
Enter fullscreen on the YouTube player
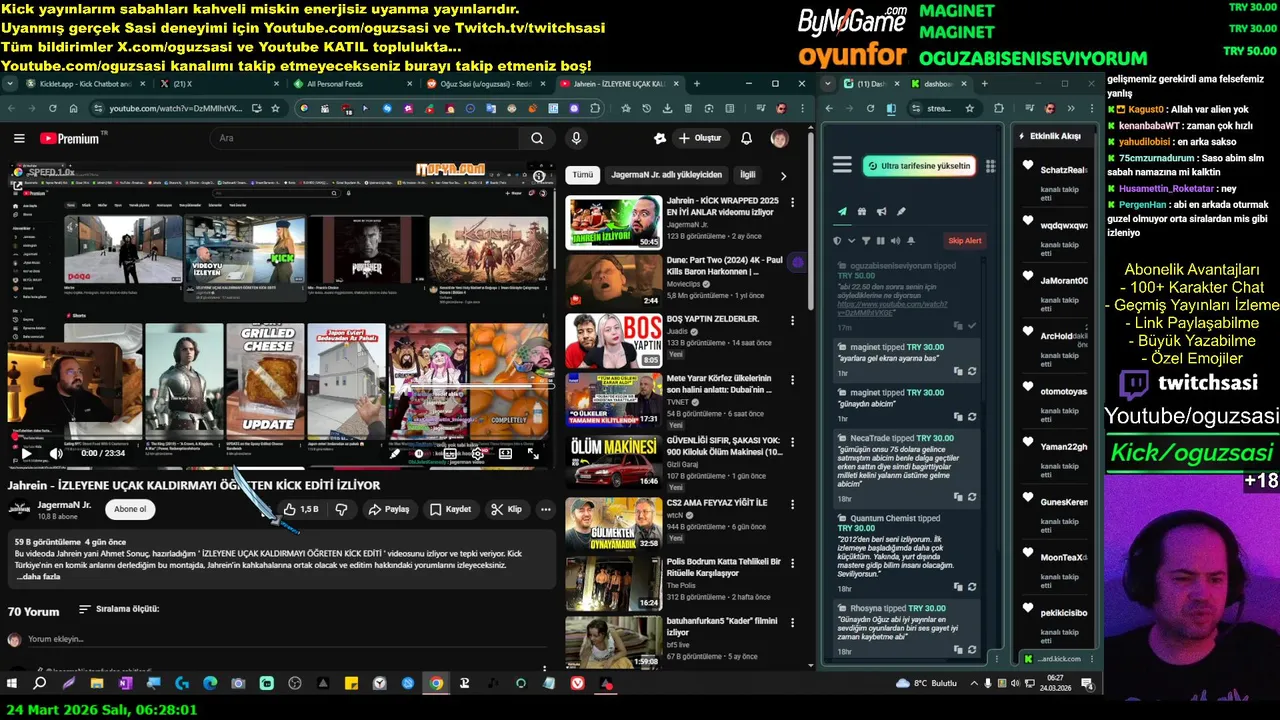(533, 453)
